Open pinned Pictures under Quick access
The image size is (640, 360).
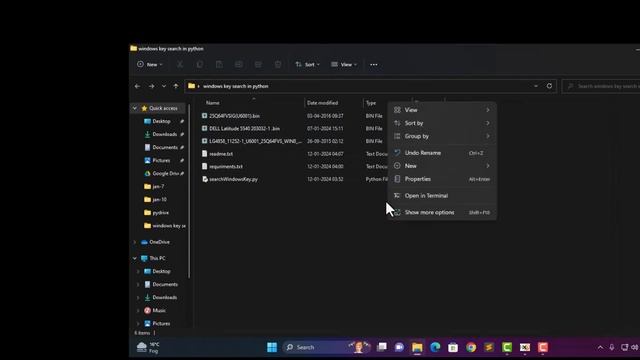click(161, 160)
